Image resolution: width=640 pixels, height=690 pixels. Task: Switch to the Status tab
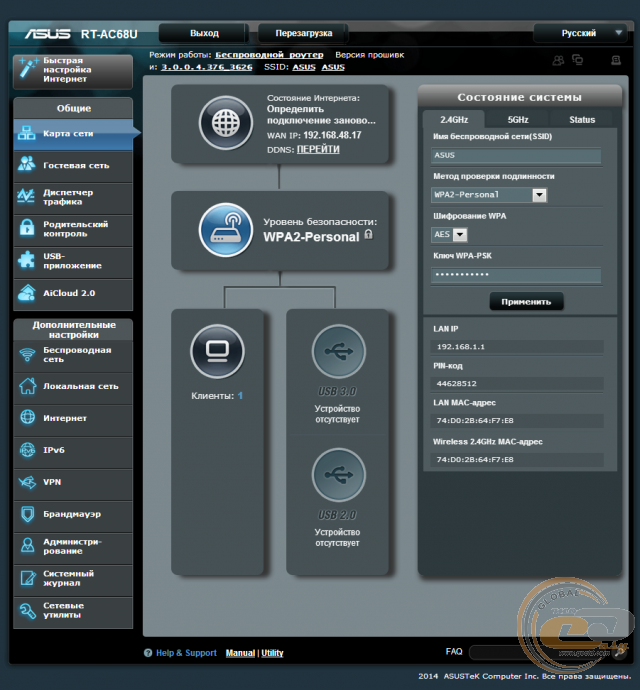point(582,120)
